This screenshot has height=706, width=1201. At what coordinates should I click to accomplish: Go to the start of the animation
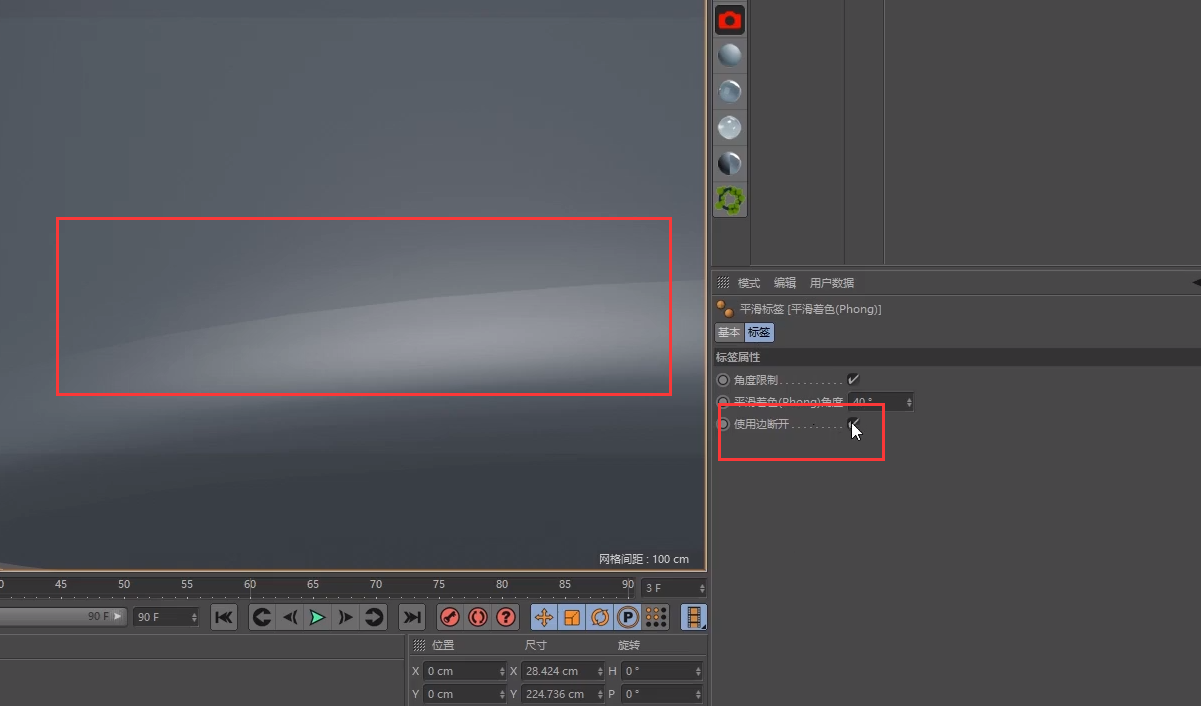[x=224, y=617]
